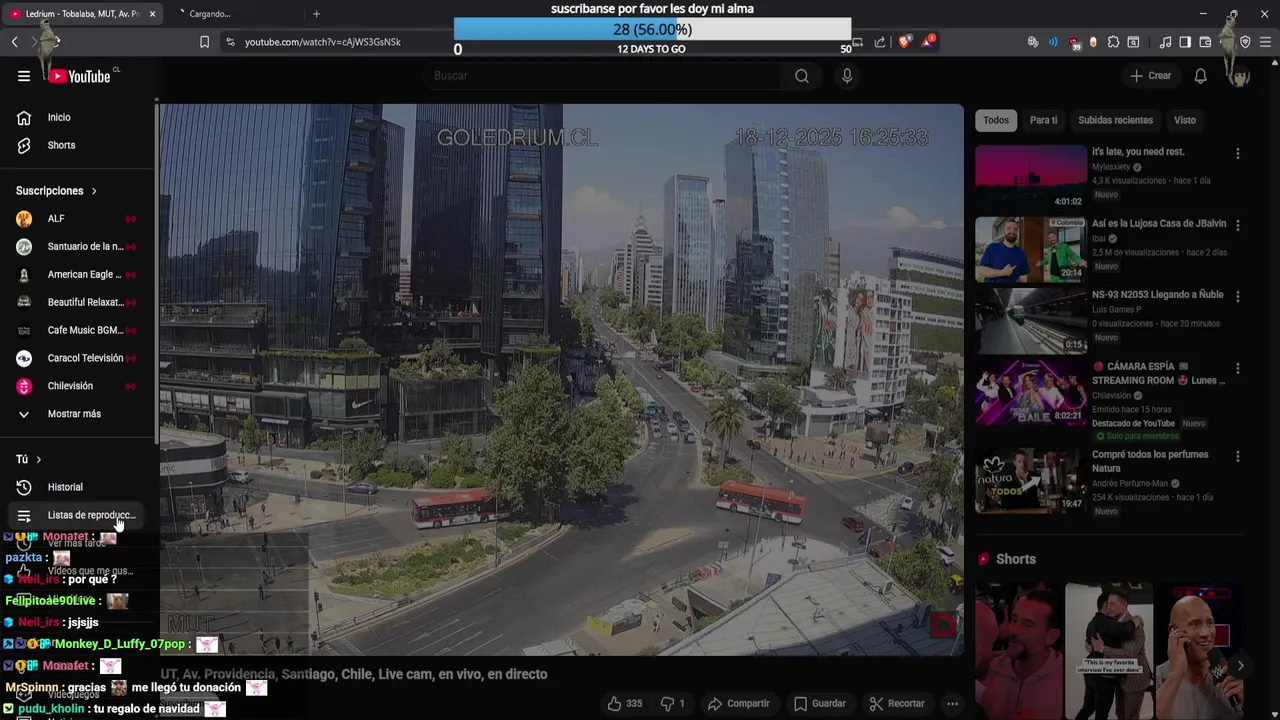The image size is (1280, 720).
Task: Open options for perfumes Natura video
Action: (1238, 457)
